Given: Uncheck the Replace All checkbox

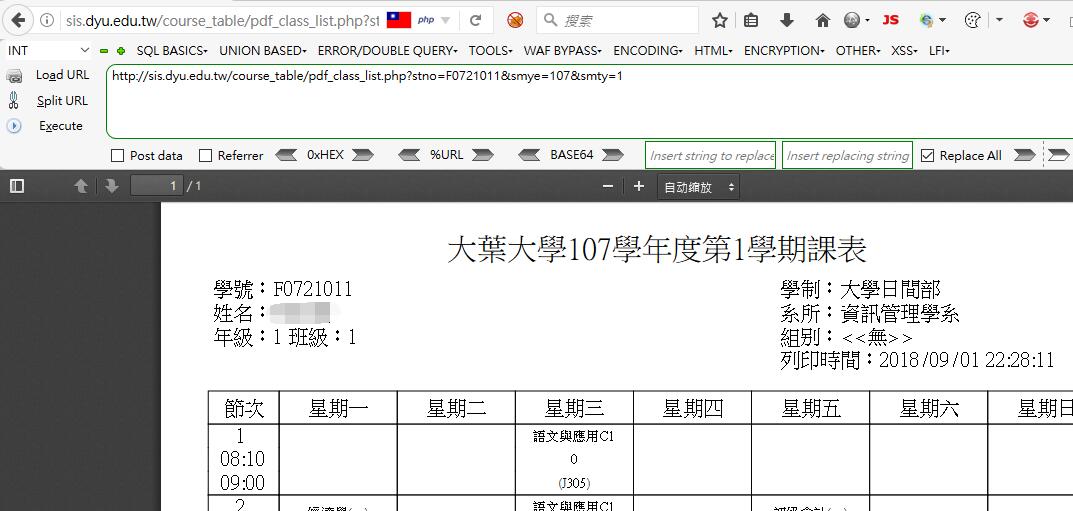Looking at the screenshot, I should click(x=927, y=156).
